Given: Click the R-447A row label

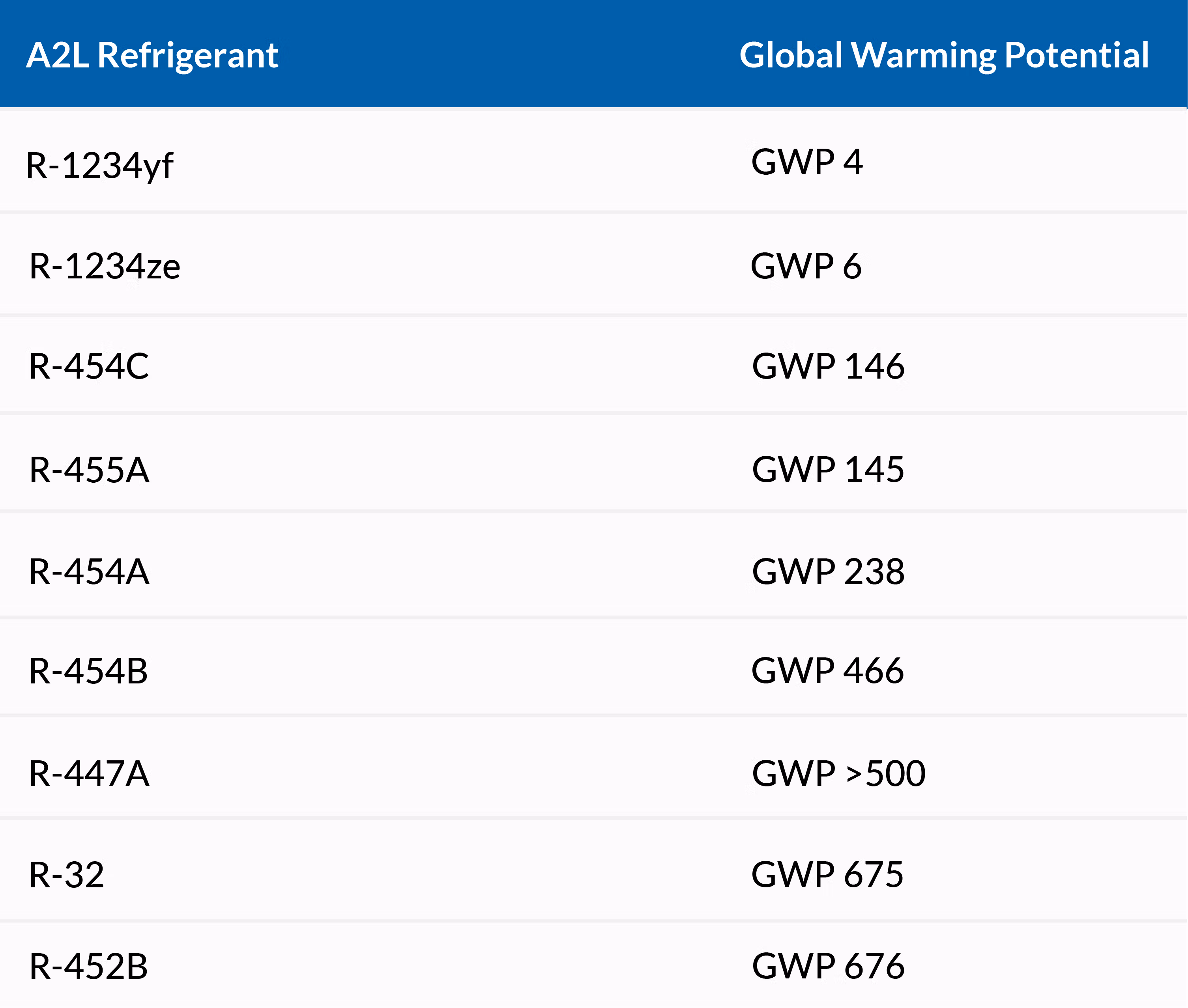Looking at the screenshot, I should pyautogui.click(x=89, y=774).
